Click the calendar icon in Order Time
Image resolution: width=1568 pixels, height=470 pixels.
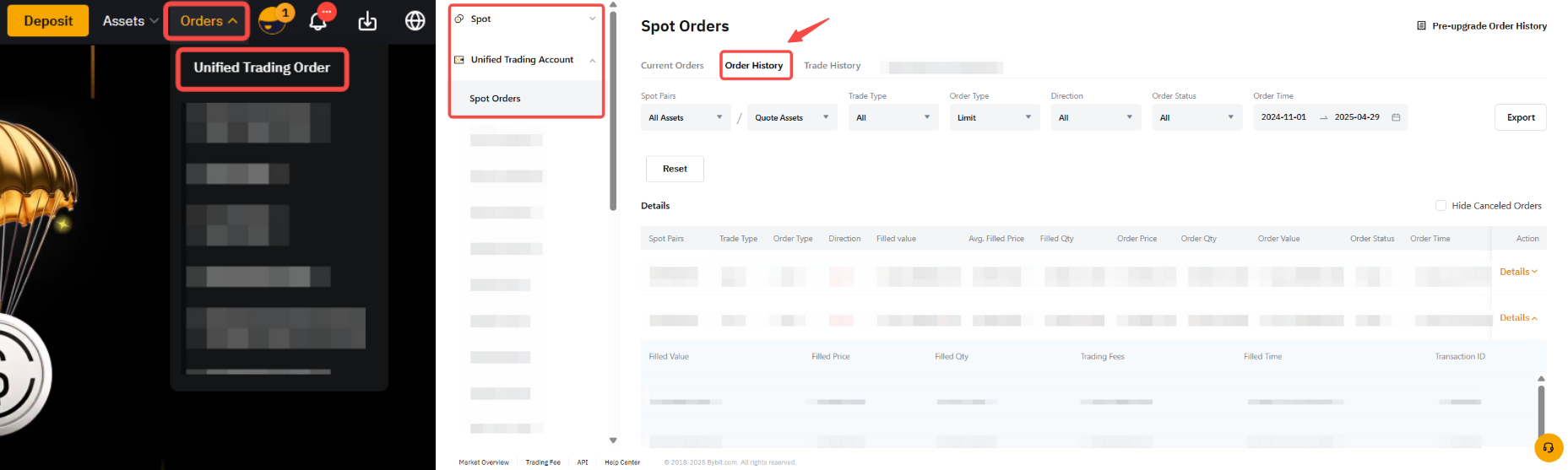[x=1396, y=117]
